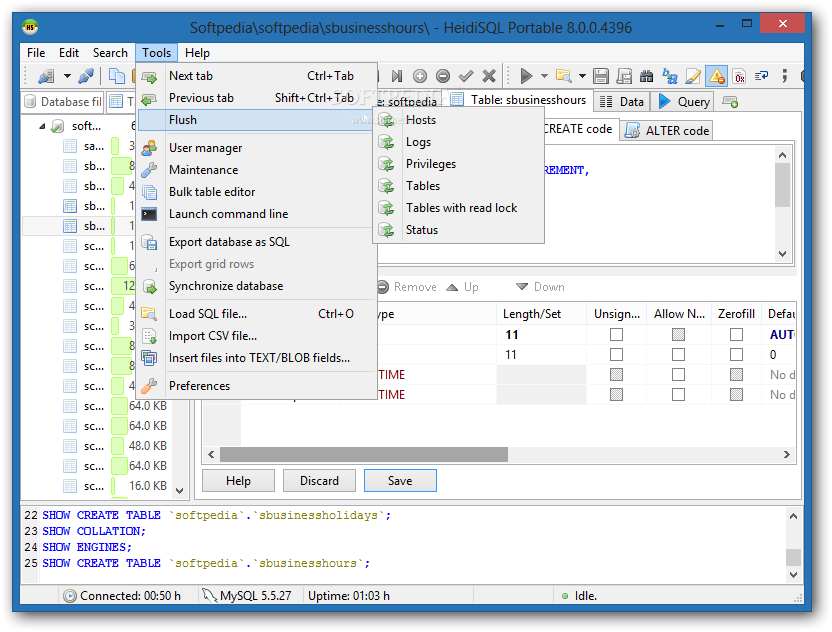The width and height of the screenshot is (832, 632).
Task: Click the semicolon delimiter icon
Action: pyautogui.click(x=784, y=76)
